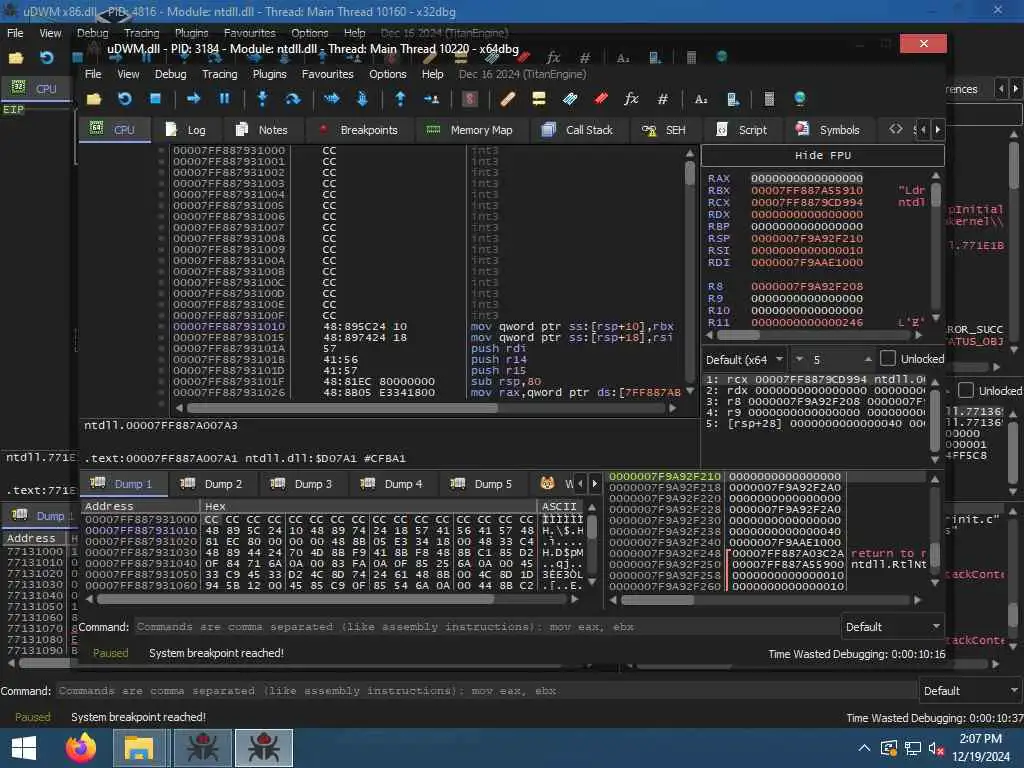Switch to Breakpoints tab in x64dbg
The image size is (1024, 768).
click(x=358, y=130)
